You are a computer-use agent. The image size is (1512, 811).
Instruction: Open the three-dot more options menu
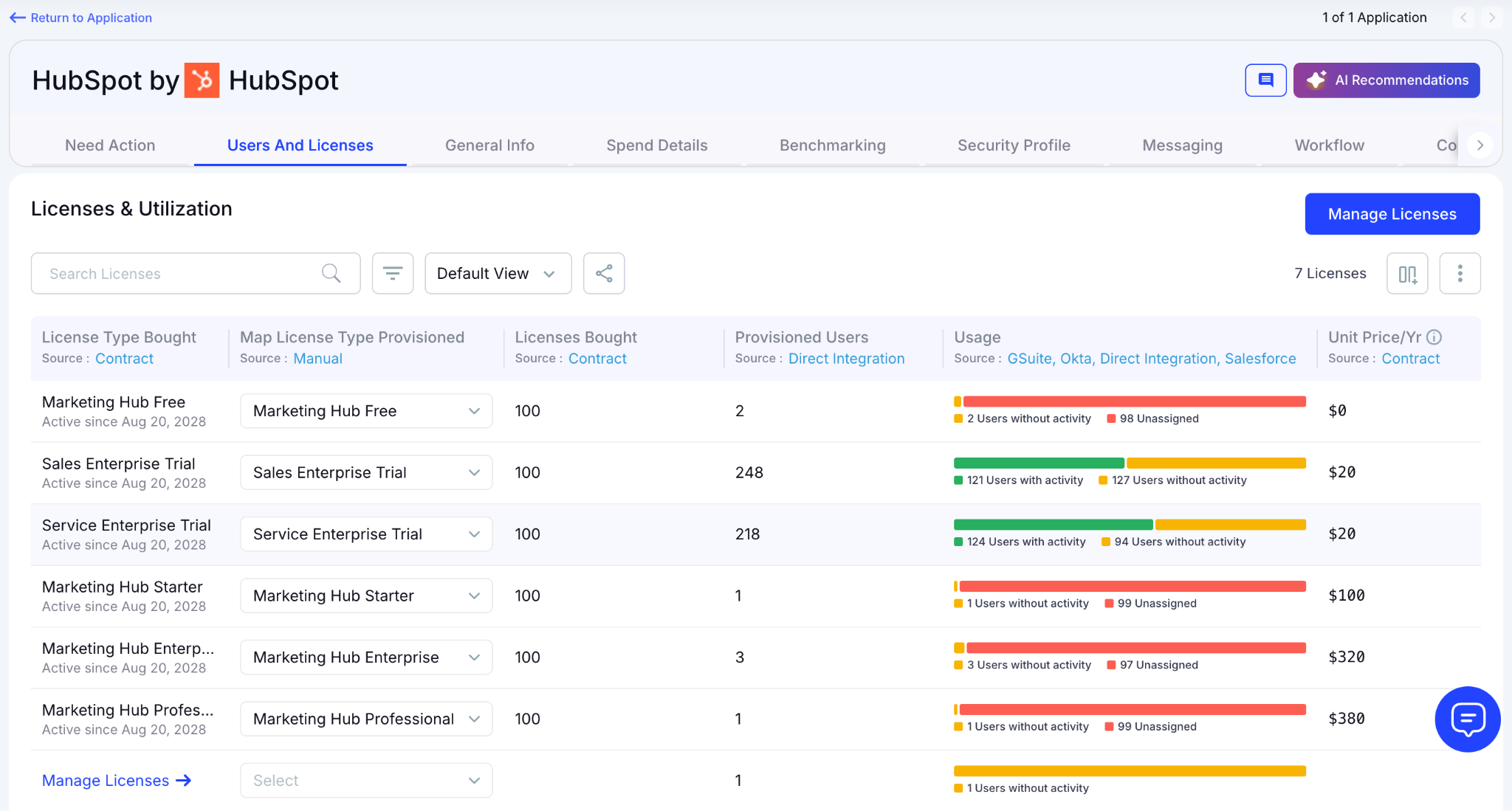pyautogui.click(x=1460, y=274)
